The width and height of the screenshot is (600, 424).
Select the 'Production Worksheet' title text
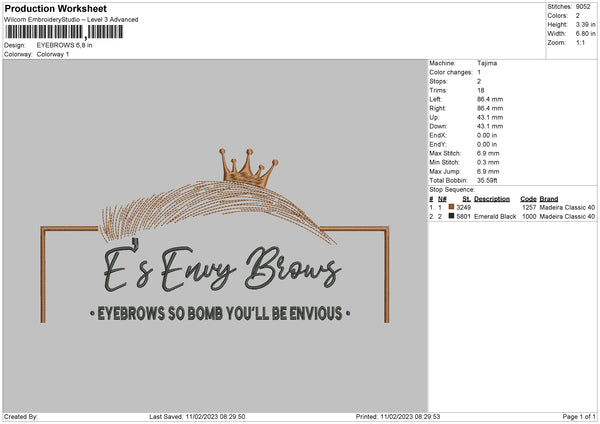click(55, 8)
